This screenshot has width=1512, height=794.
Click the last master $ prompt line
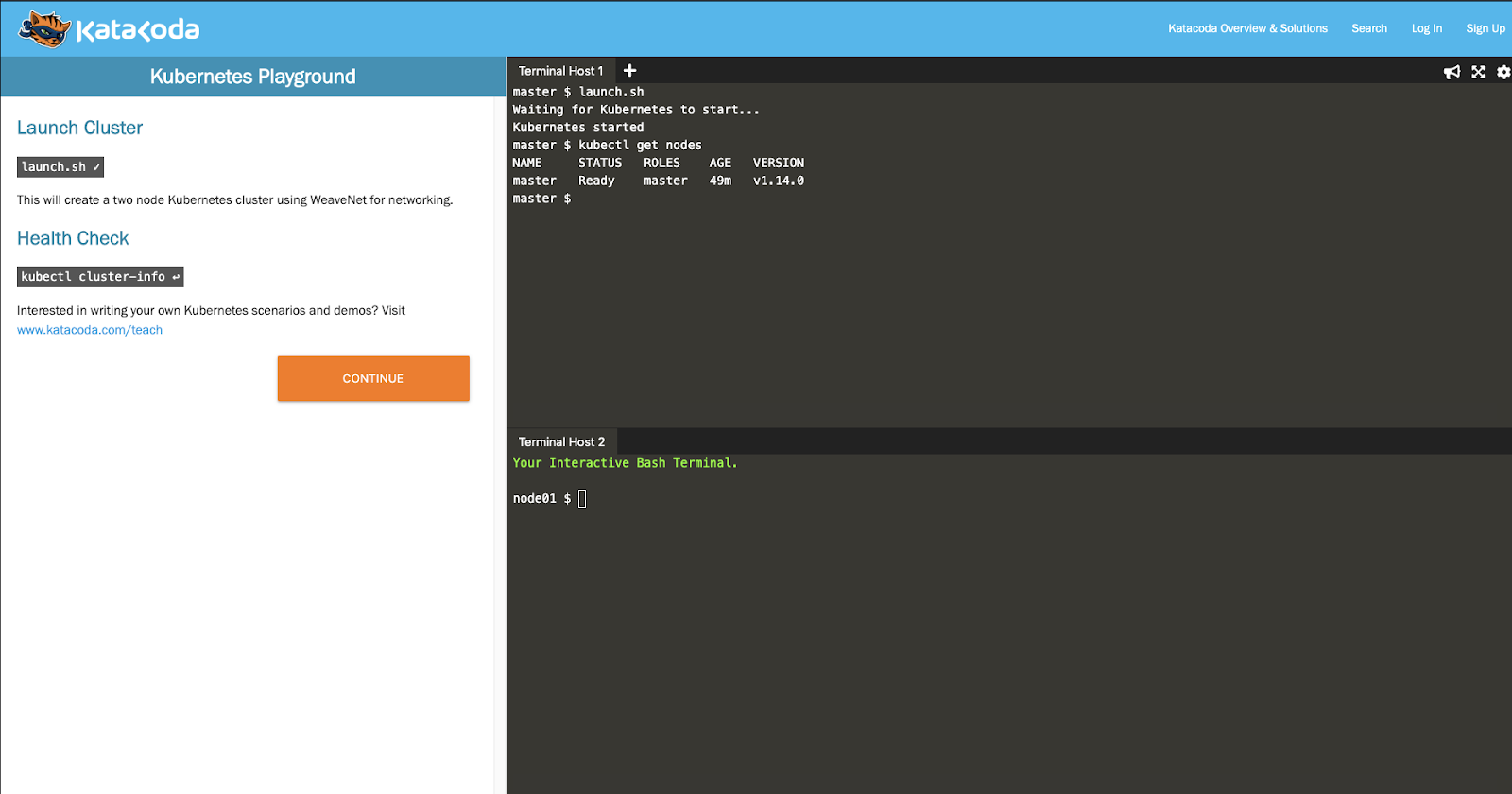pos(541,198)
